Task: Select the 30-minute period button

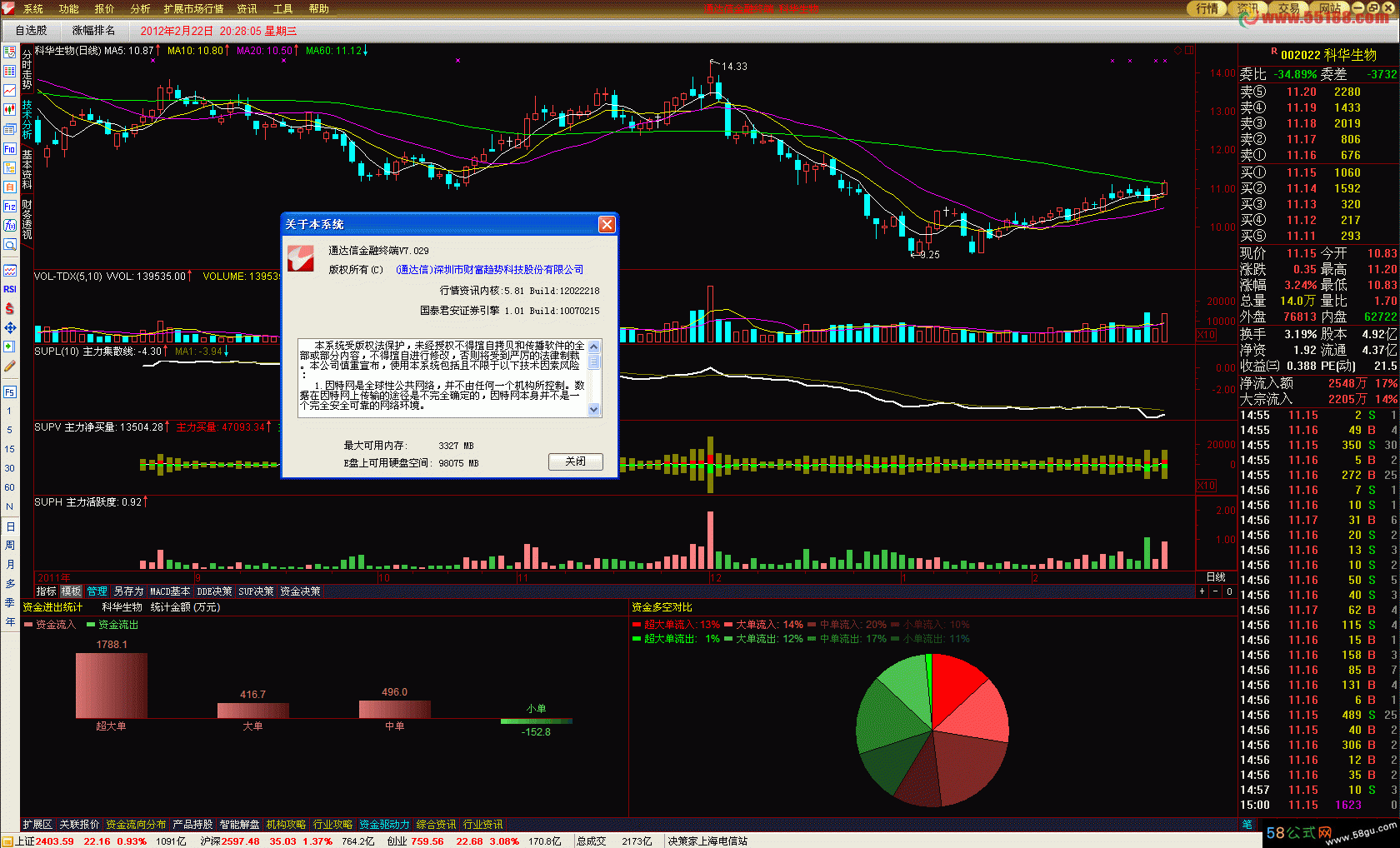Action: pyautogui.click(x=10, y=468)
